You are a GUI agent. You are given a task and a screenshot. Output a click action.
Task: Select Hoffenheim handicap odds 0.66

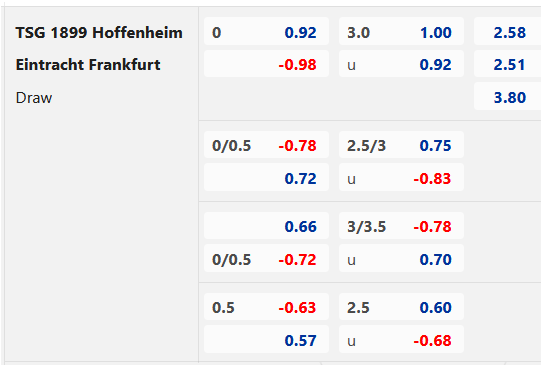point(266,226)
